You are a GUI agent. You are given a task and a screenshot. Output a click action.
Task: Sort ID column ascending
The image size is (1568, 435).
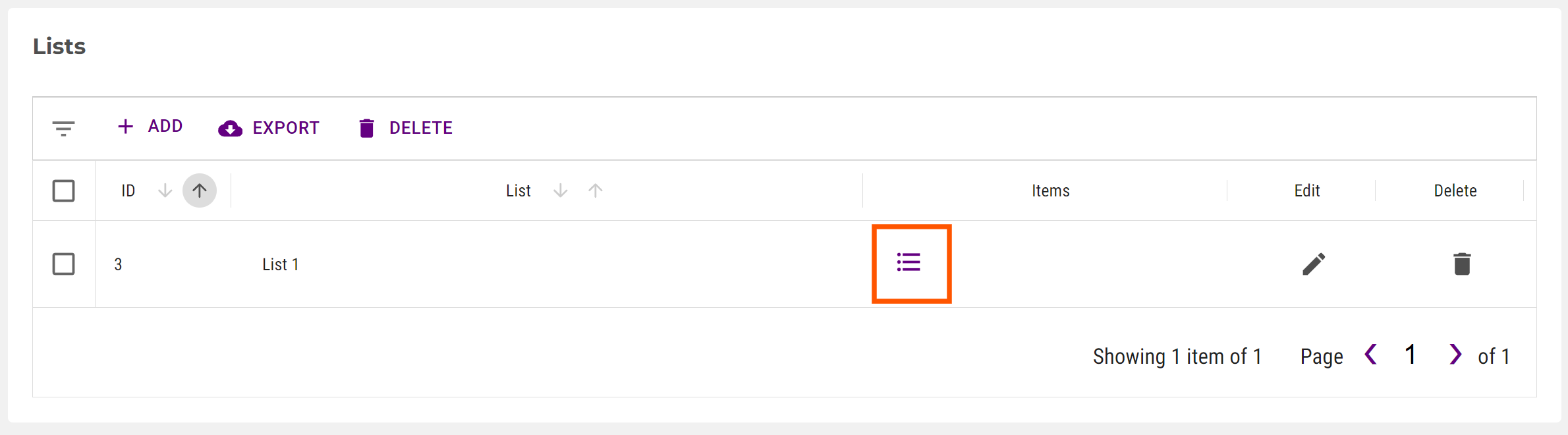(x=200, y=191)
